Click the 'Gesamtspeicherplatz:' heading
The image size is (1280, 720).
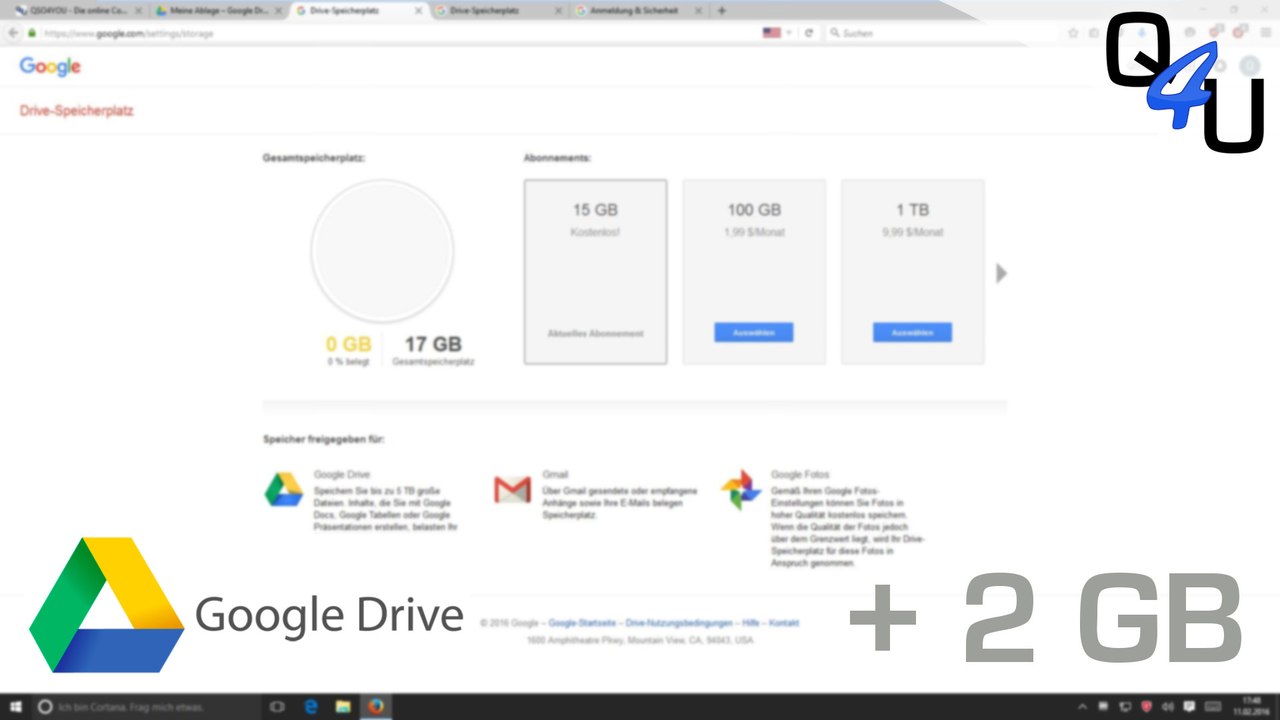click(313, 158)
